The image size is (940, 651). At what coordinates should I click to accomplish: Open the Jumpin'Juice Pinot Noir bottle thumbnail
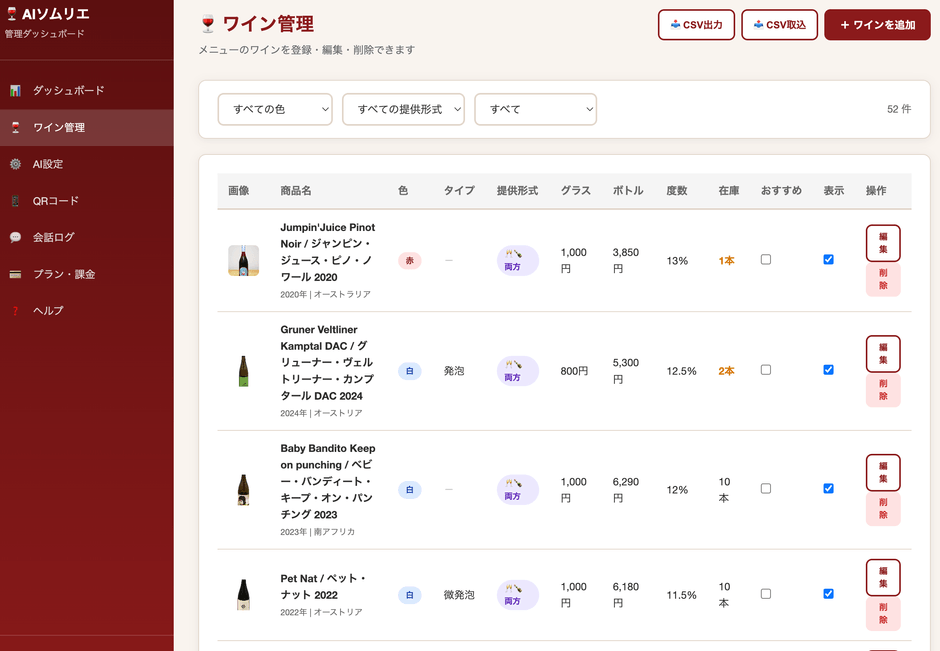coord(243,260)
